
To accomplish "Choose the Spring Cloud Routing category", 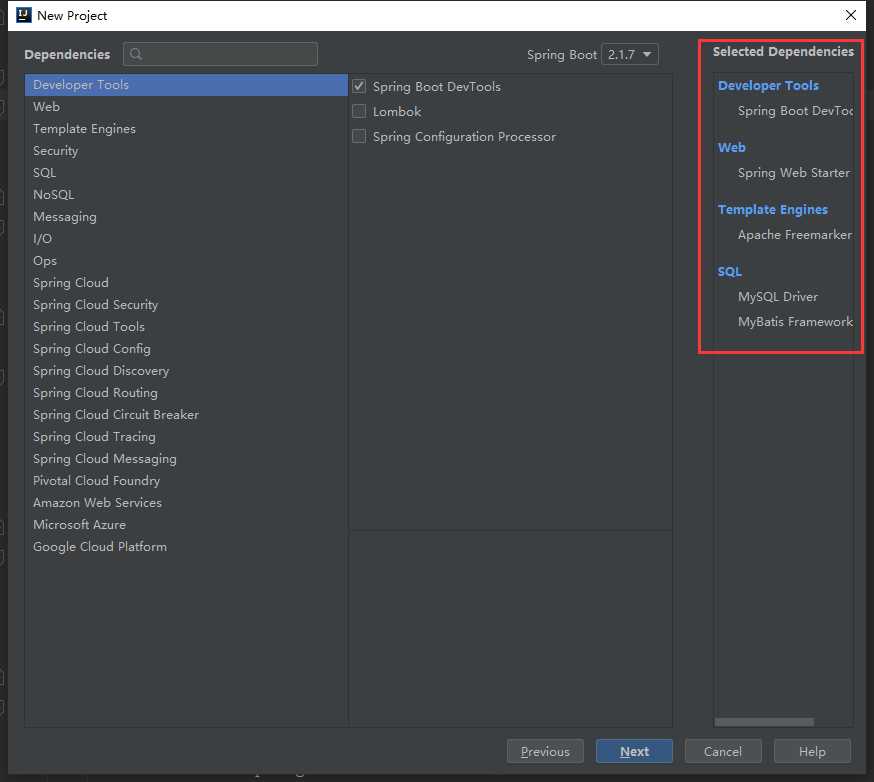I will (x=186, y=393).
